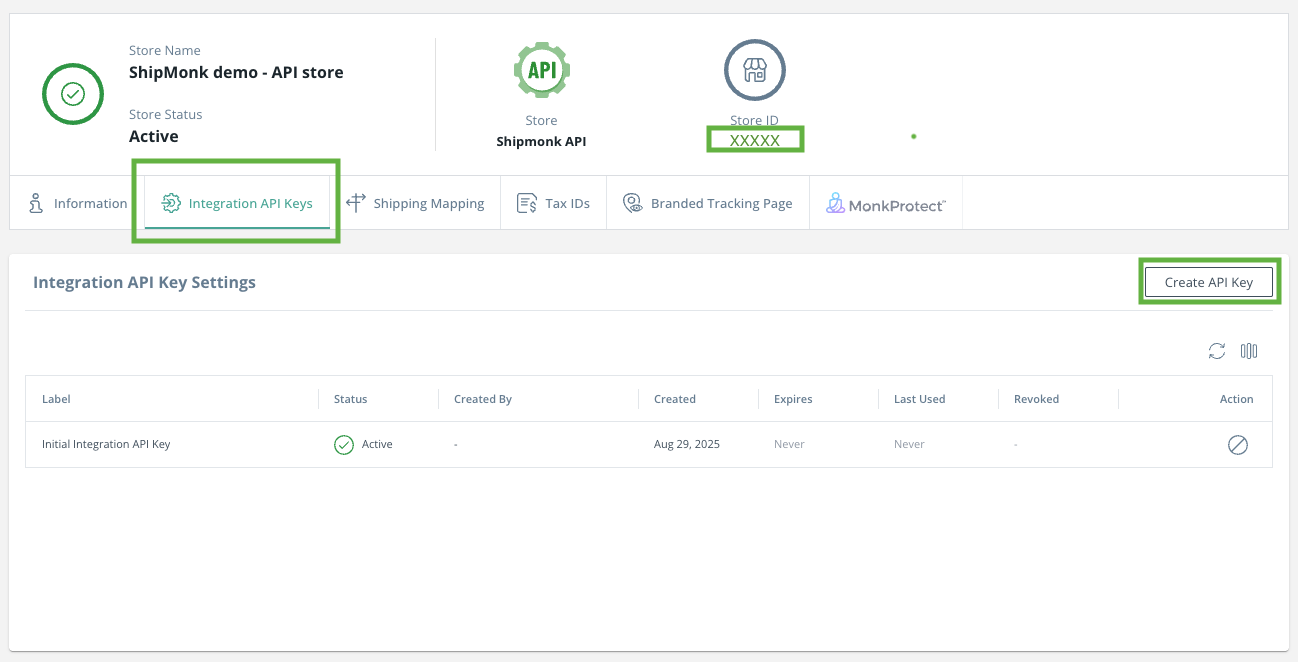Click the Active status check icon in row
The image size is (1298, 662).
[x=344, y=444]
